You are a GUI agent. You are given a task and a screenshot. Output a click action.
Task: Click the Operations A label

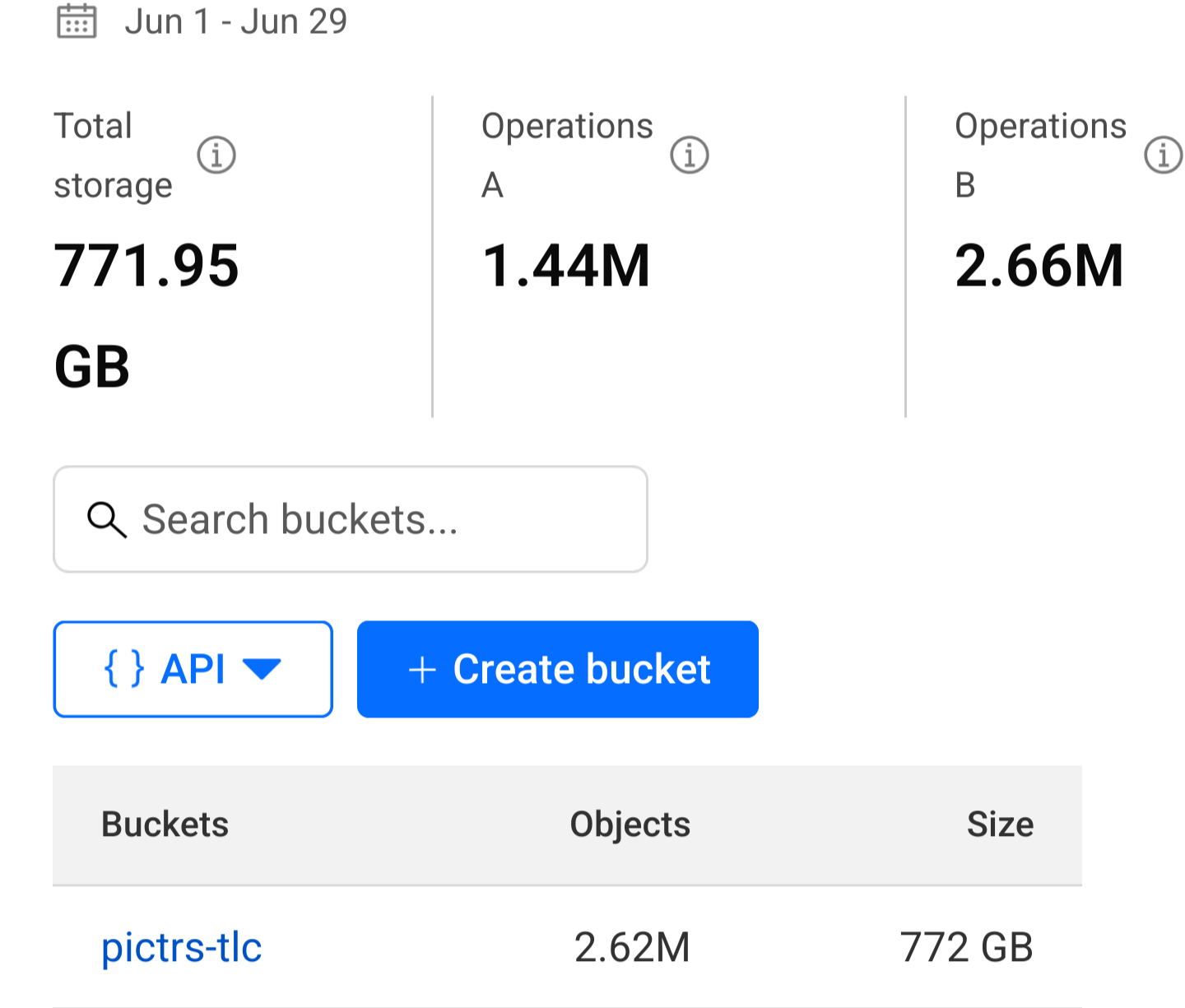[x=567, y=155]
